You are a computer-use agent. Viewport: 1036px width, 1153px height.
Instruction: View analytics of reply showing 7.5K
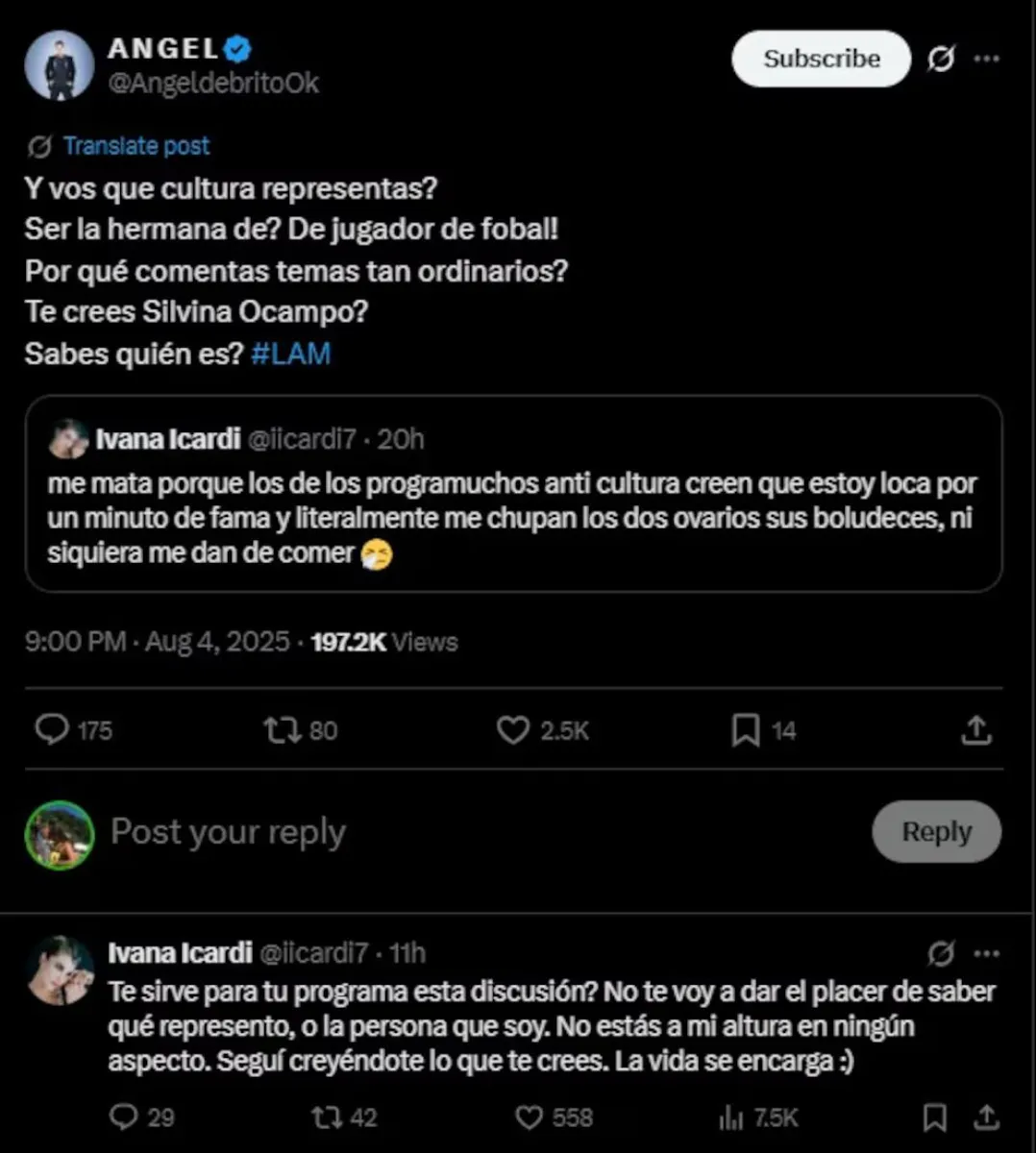[731, 1116]
